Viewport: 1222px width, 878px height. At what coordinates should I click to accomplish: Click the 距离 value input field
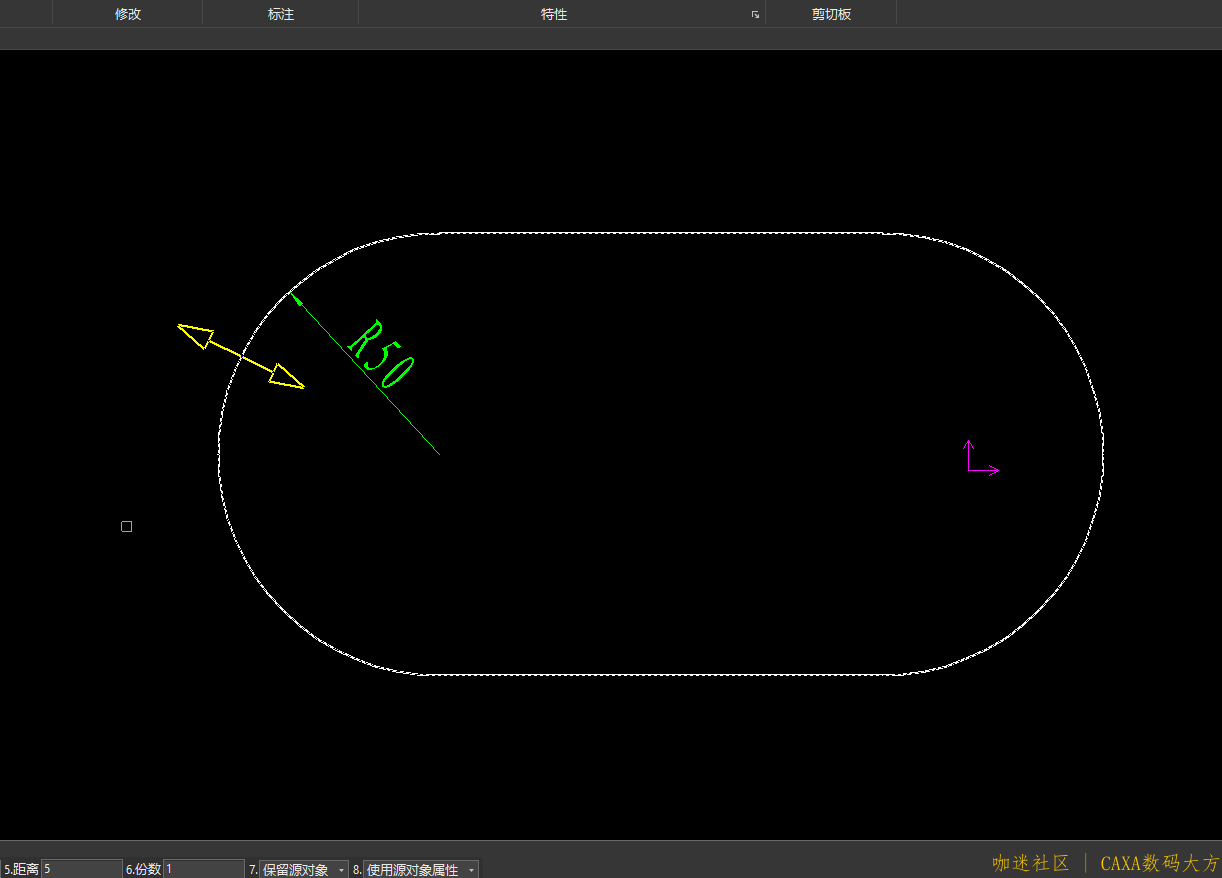point(81,869)
